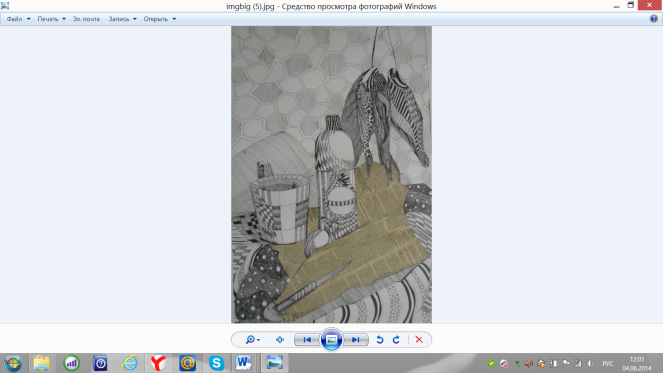Click the displayed still life drawing
This screenshot has width=663, height=373.
click(332, 175)
